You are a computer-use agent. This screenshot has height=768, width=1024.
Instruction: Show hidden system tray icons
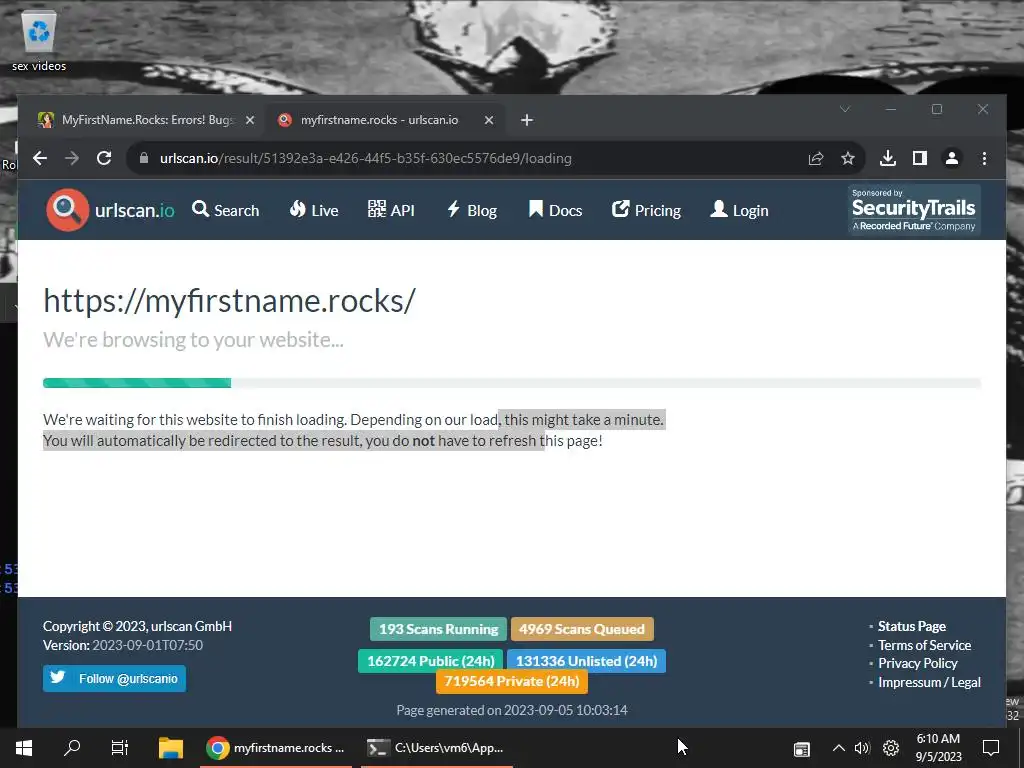[839, 748]
